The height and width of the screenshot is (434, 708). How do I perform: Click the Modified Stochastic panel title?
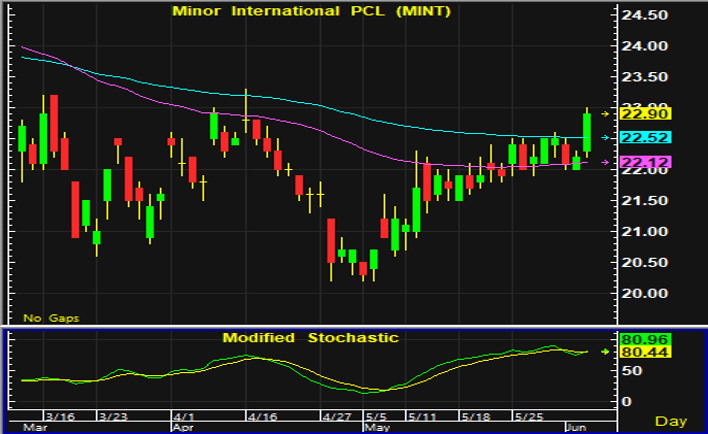click(x=311, y=338)
